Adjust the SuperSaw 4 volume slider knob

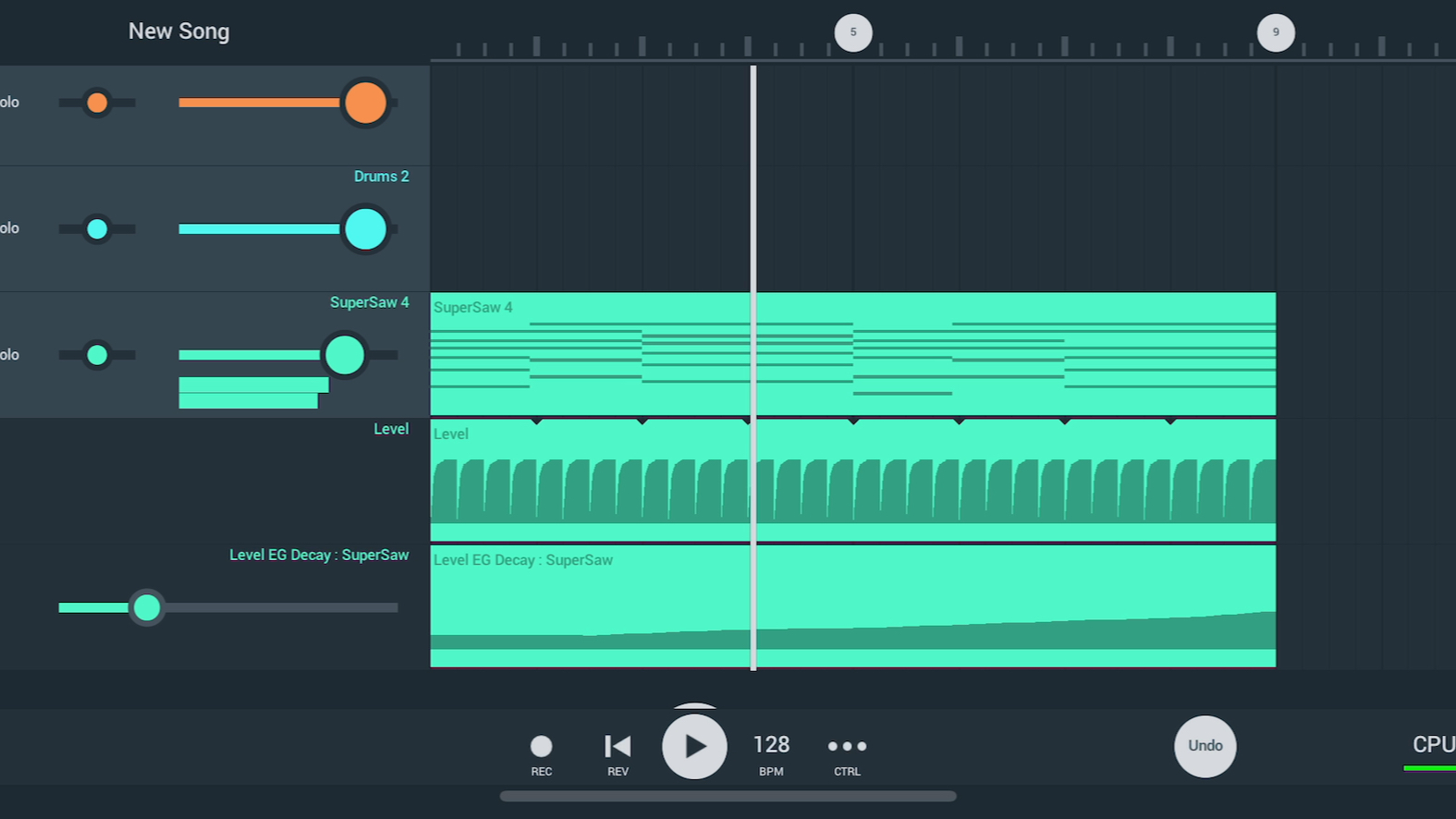point(345,355)
